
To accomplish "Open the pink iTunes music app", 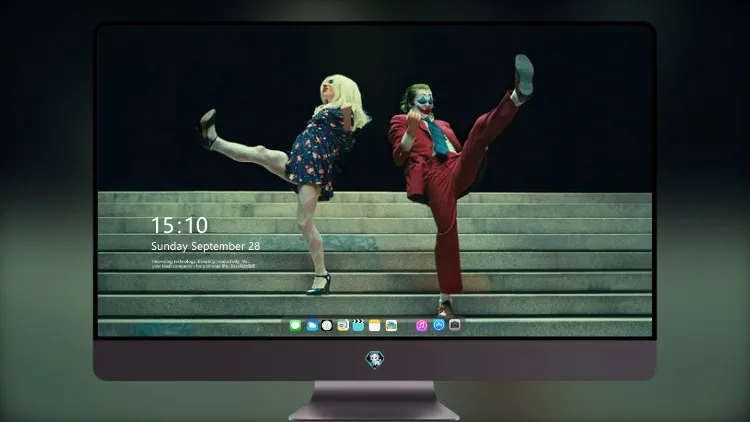I will coord(421,326).
